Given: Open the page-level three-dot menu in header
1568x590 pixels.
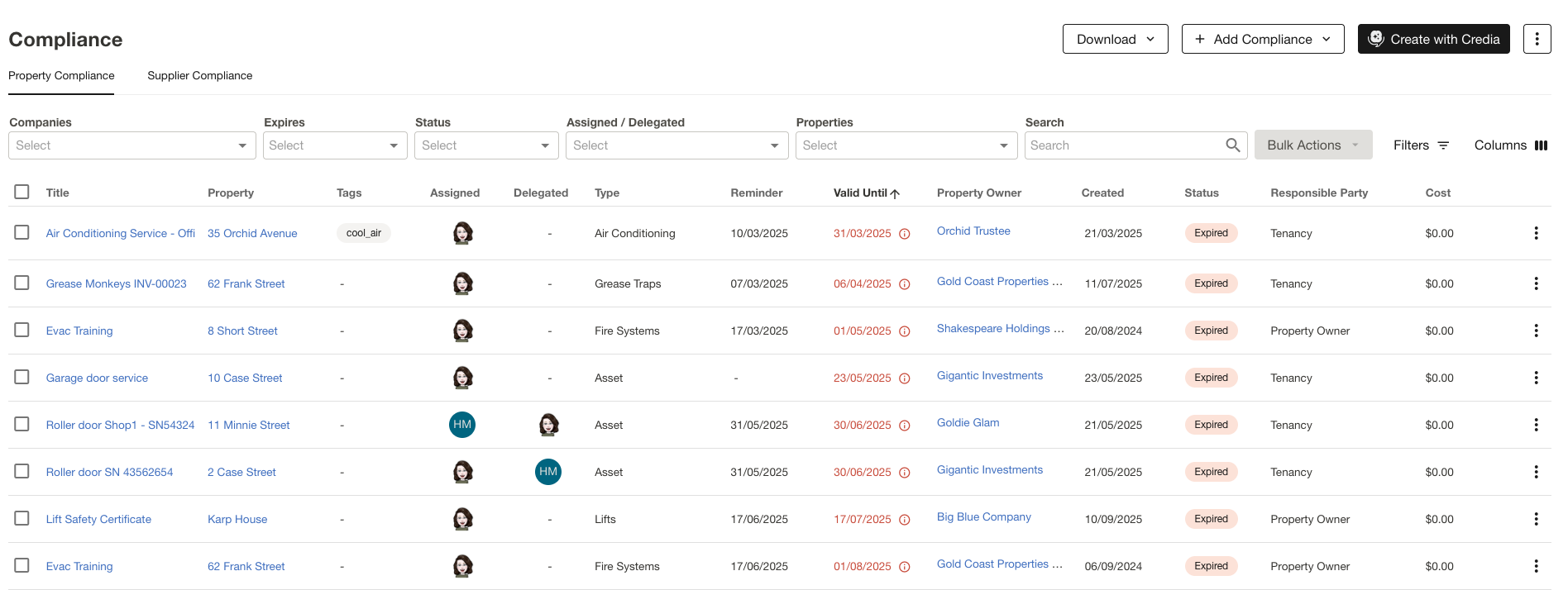Looking at the screenshot, I should coord(1537,39).
